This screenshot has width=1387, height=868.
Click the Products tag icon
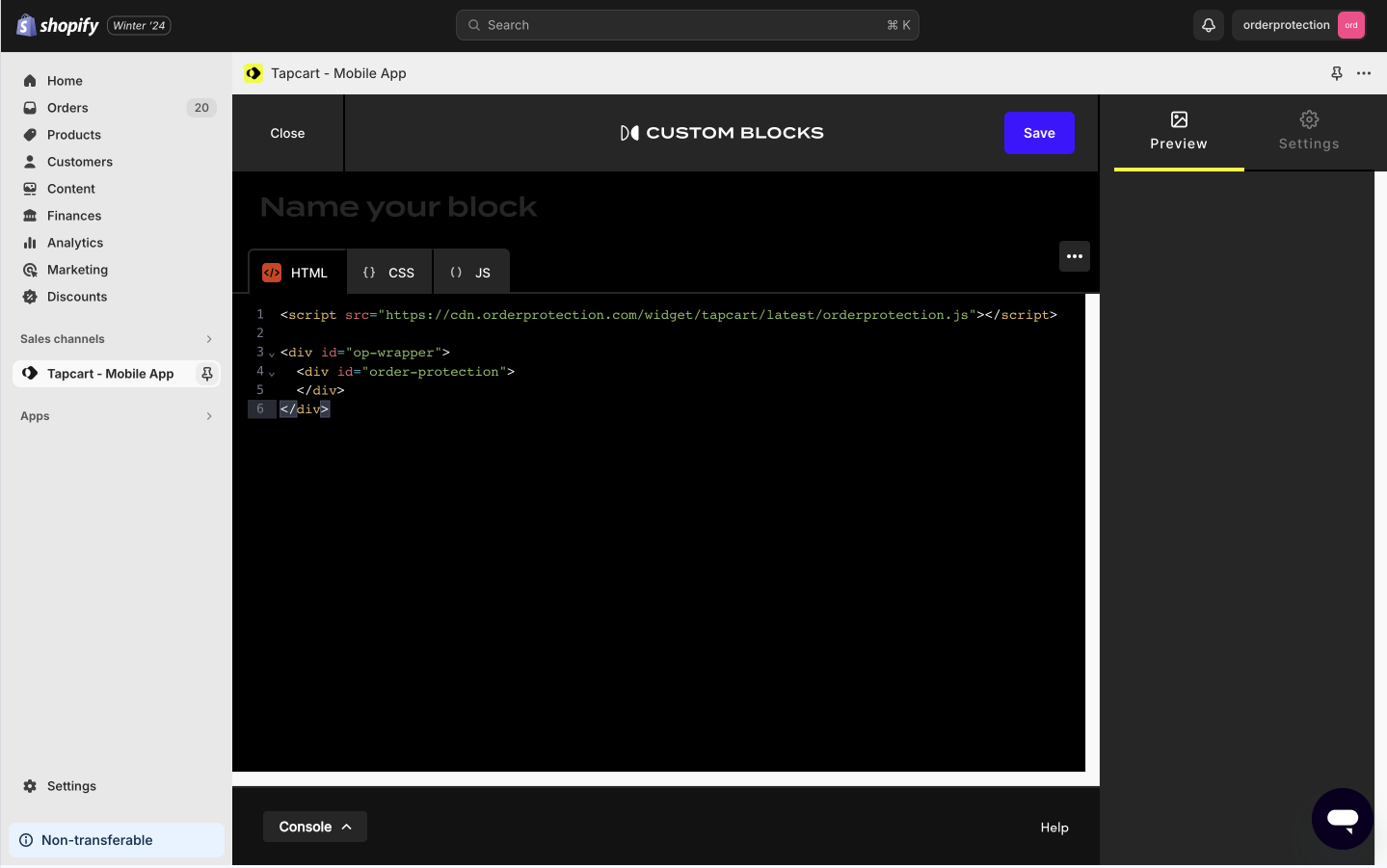pos(30,135)
